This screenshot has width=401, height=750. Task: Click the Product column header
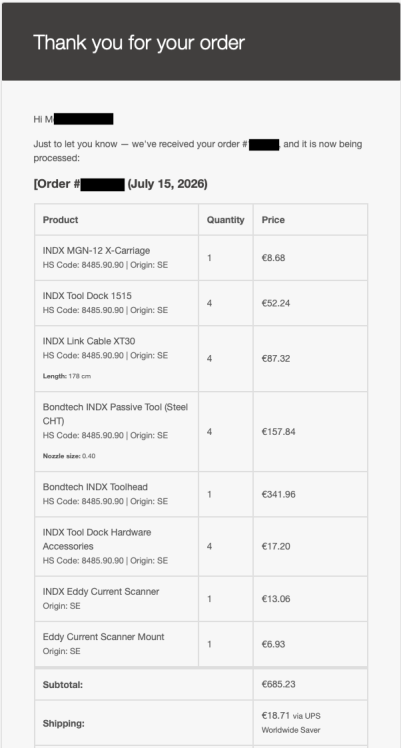coord(60,220)
